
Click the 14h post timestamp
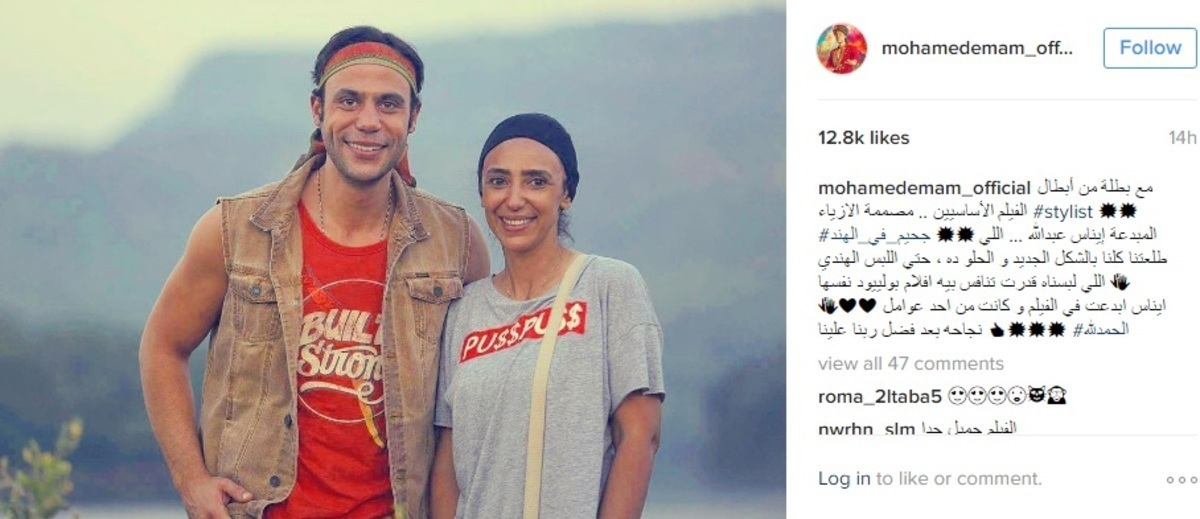[x=1182, y=138]
